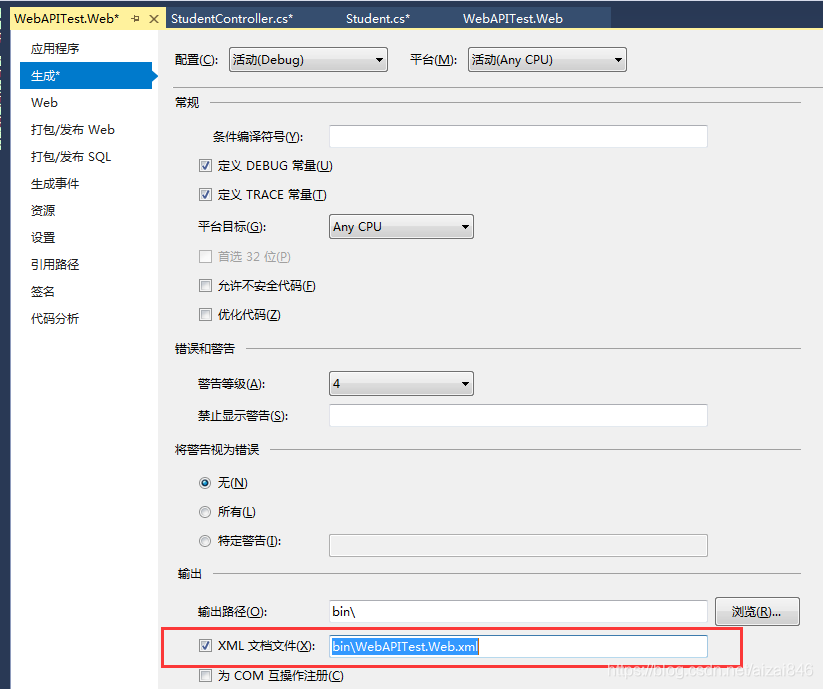This screenshot has height=689, width=823.
Task: Open the unmodified WebAPITest.Web tab
Action: 513,18
